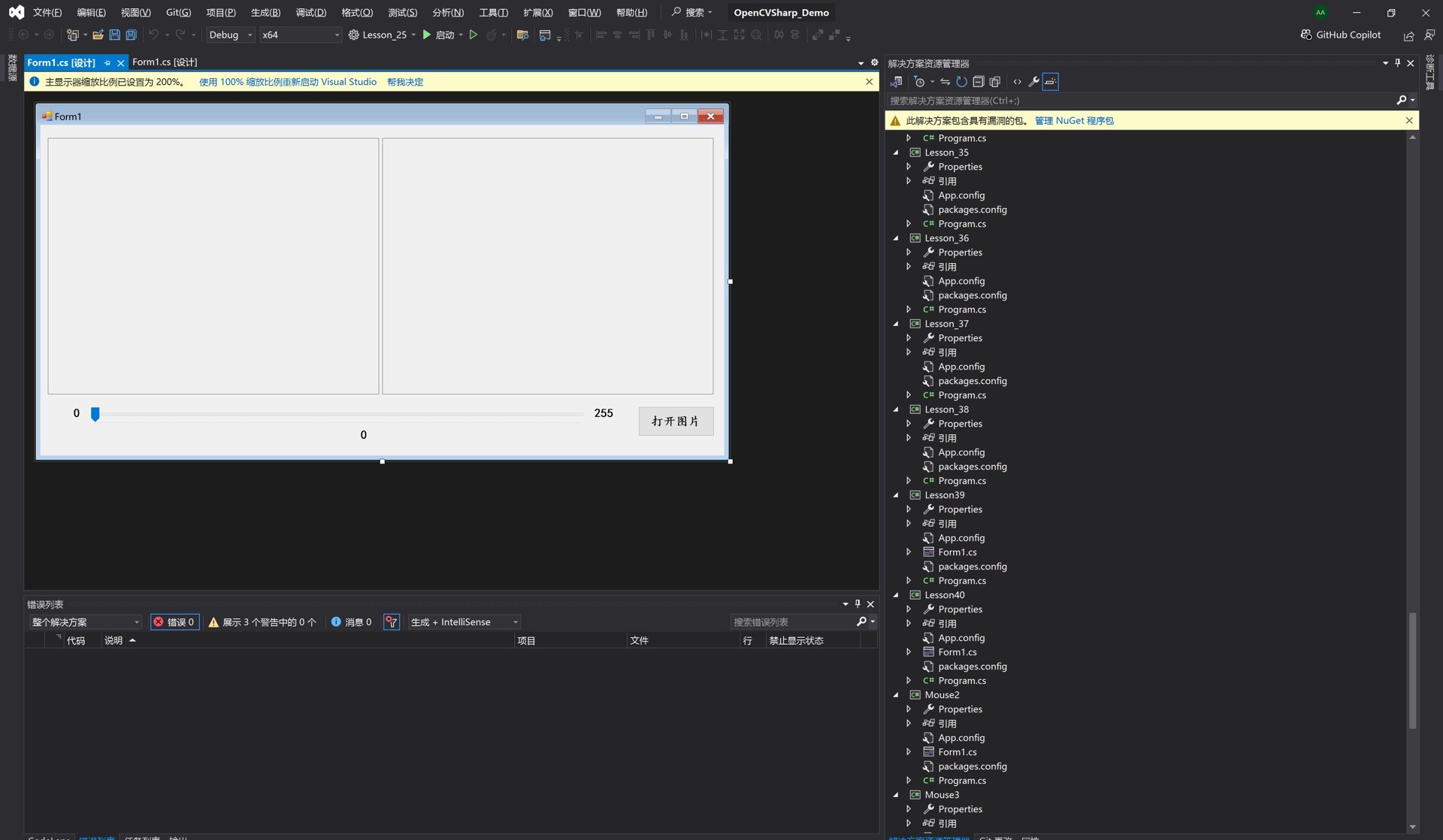Click the Save All toolbar icon
Screen dimensions: 1443x840
click(x=131, y=35)
